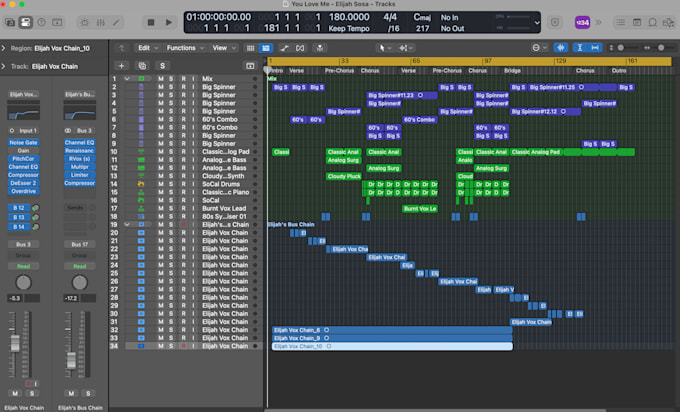Expand the Region inspector disclosure triangle

[3, 48]
